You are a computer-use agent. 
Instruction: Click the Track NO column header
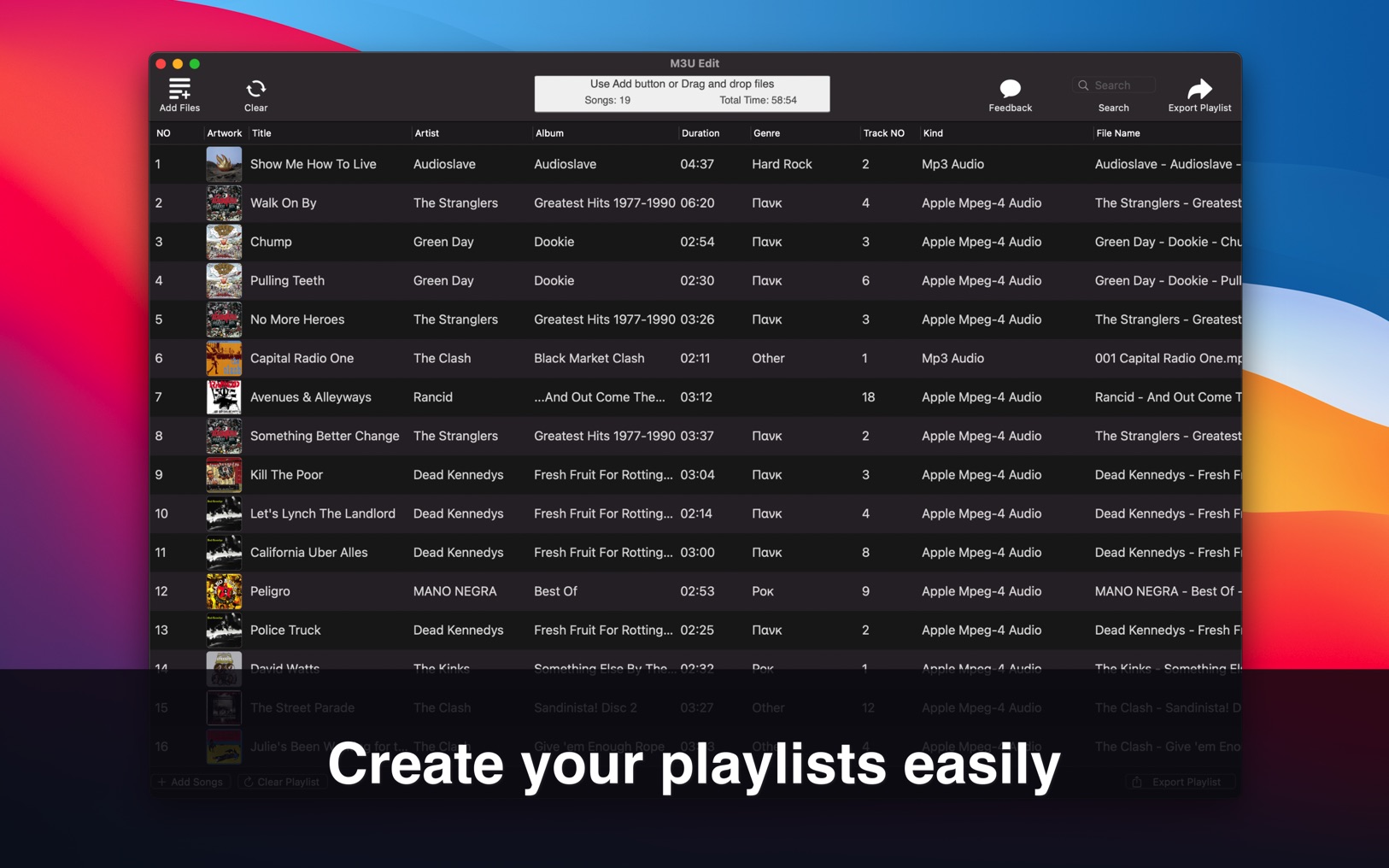pyautogui.click(x=883, y=133)
